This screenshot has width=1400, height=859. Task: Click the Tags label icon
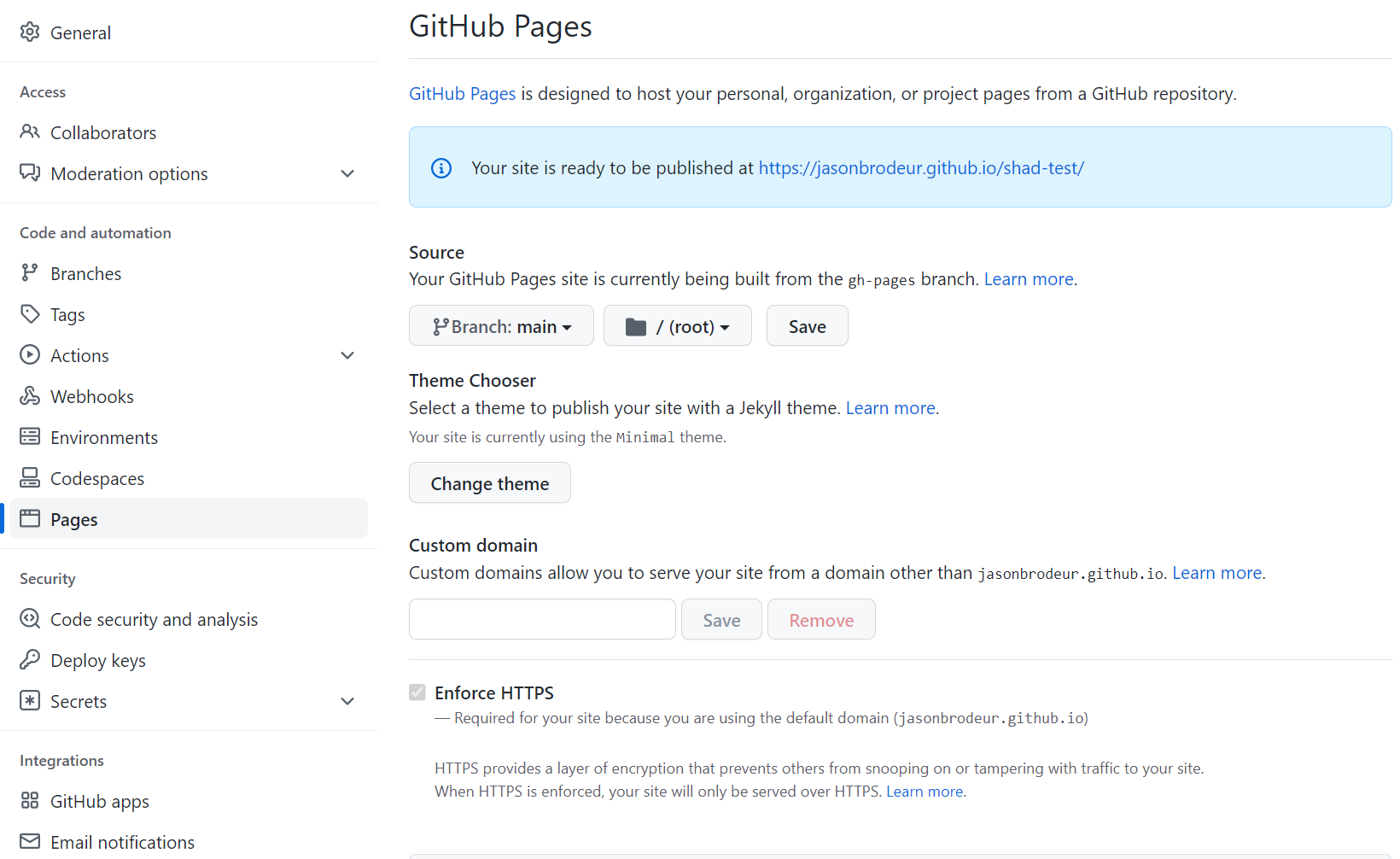tap(30, 314)
